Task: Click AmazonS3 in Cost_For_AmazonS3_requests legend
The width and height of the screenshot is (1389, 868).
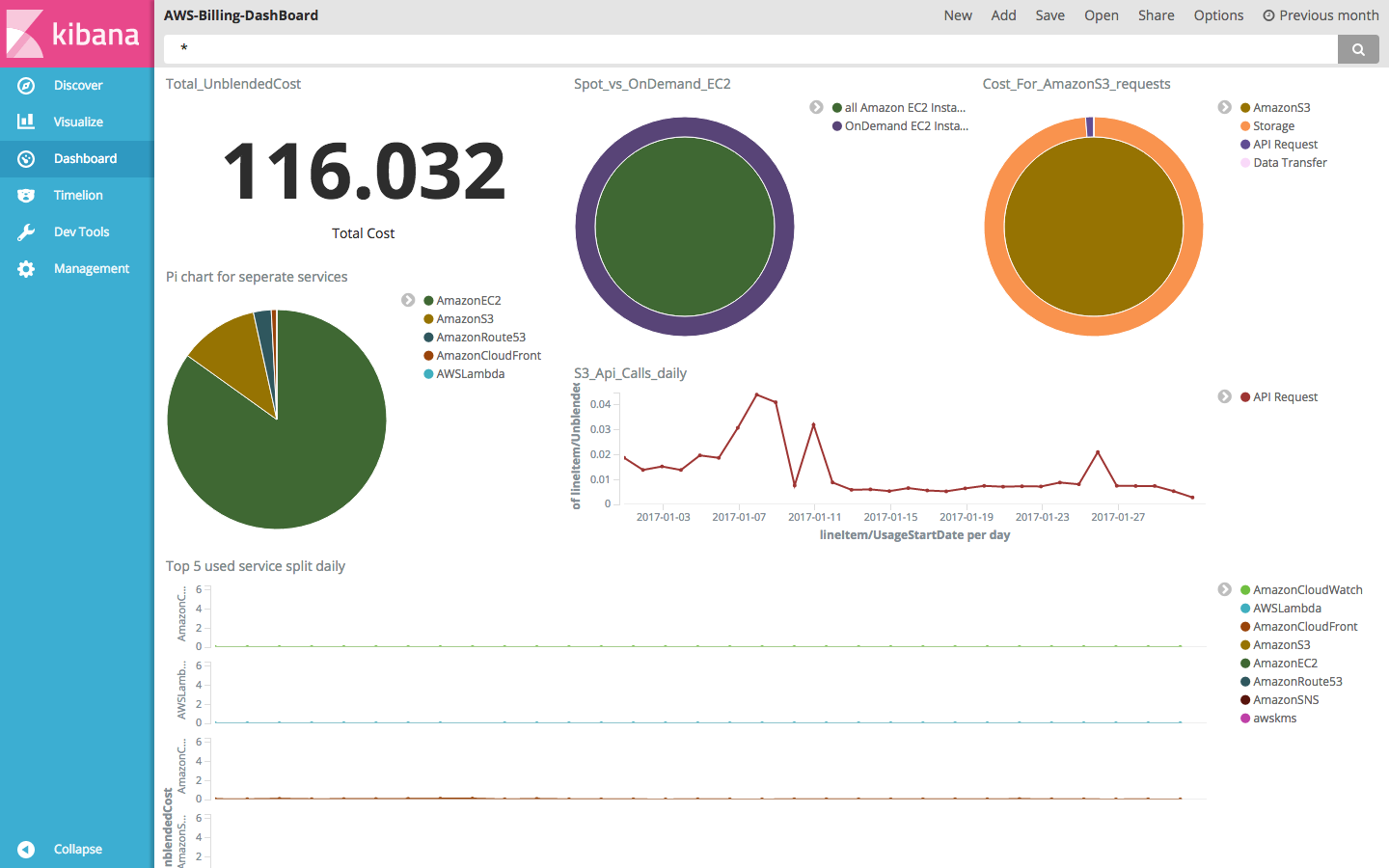Action: coord(1275,108)
